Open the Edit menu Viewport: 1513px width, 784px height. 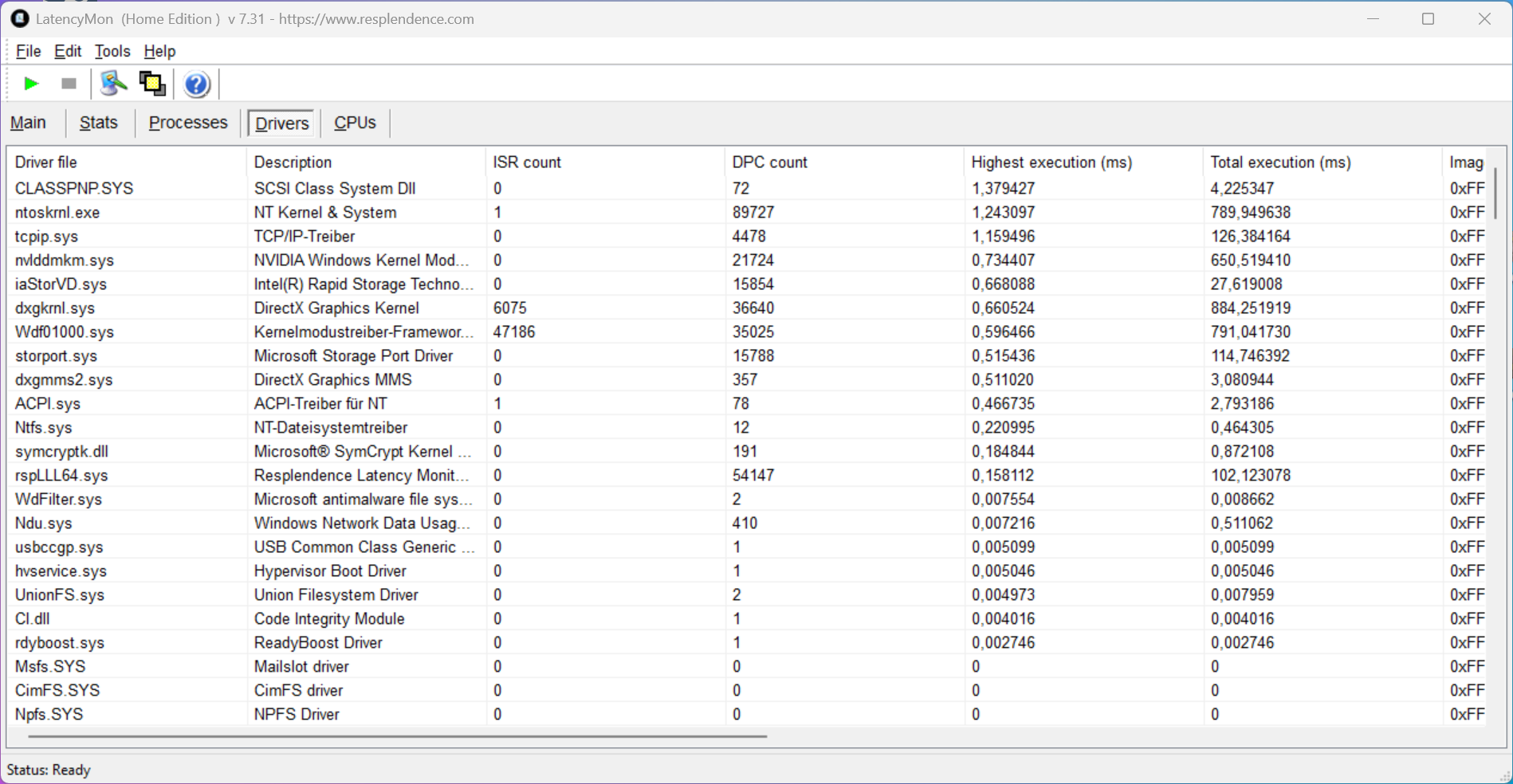point(68,51)
